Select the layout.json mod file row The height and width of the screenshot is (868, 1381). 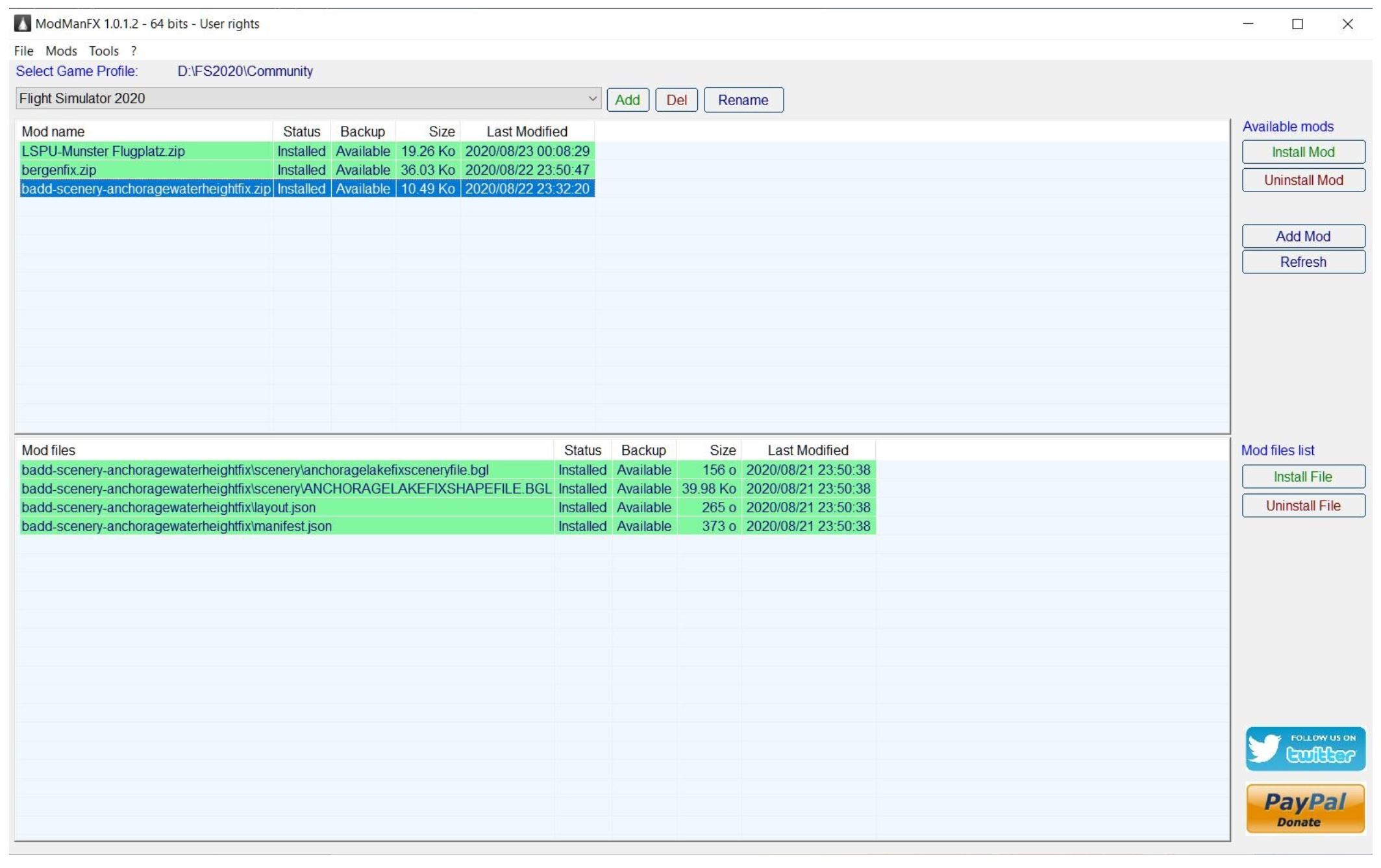click(169, 508)
